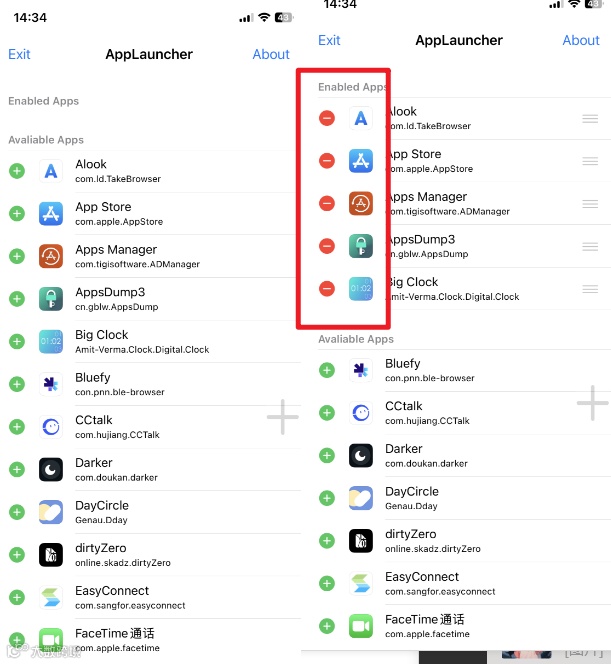Tap Exit on the right screen

[x=329, y=40]
